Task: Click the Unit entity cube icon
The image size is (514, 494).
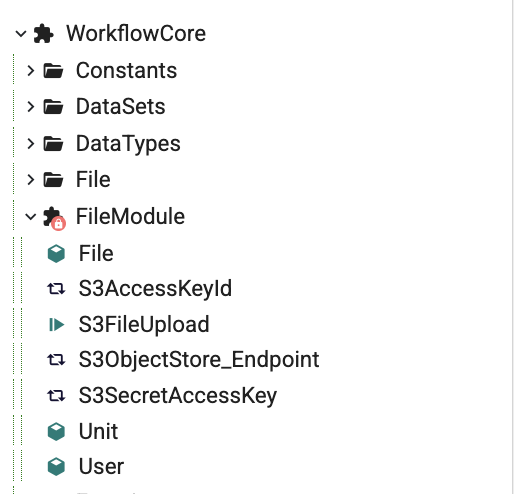Action: click(56, 431)
